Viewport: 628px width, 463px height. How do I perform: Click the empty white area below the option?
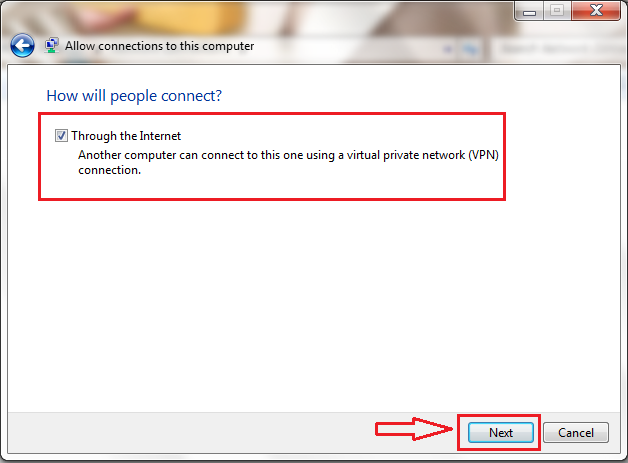click(314, 304)
